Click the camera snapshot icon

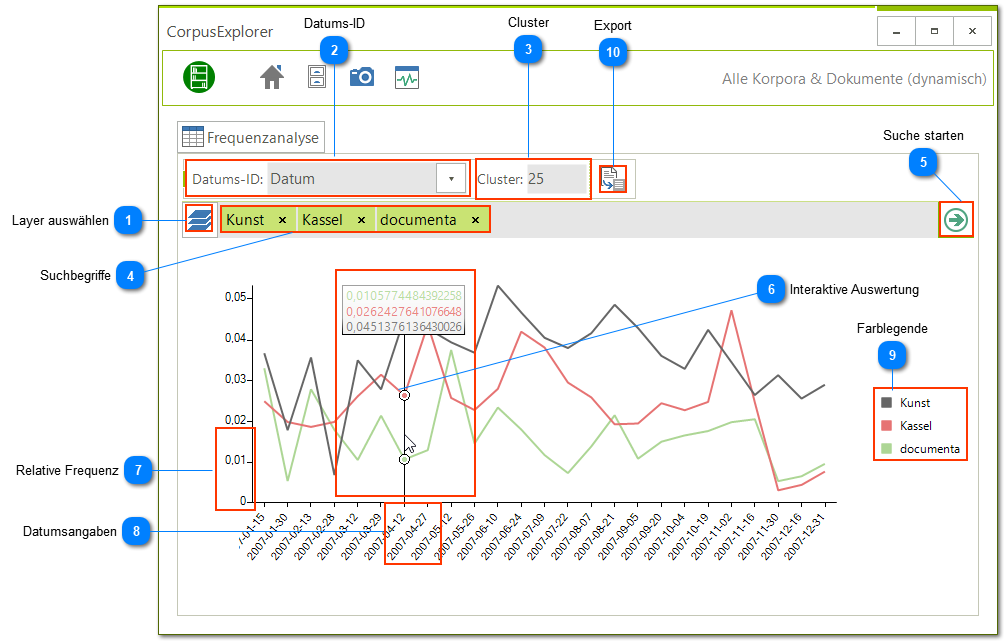coord(361,77)
